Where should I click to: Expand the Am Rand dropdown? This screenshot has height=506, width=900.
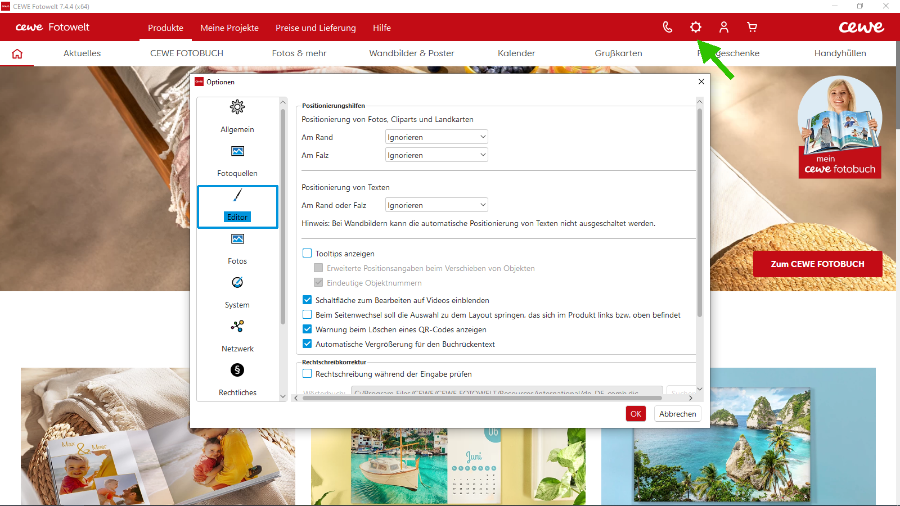point(436,137)
